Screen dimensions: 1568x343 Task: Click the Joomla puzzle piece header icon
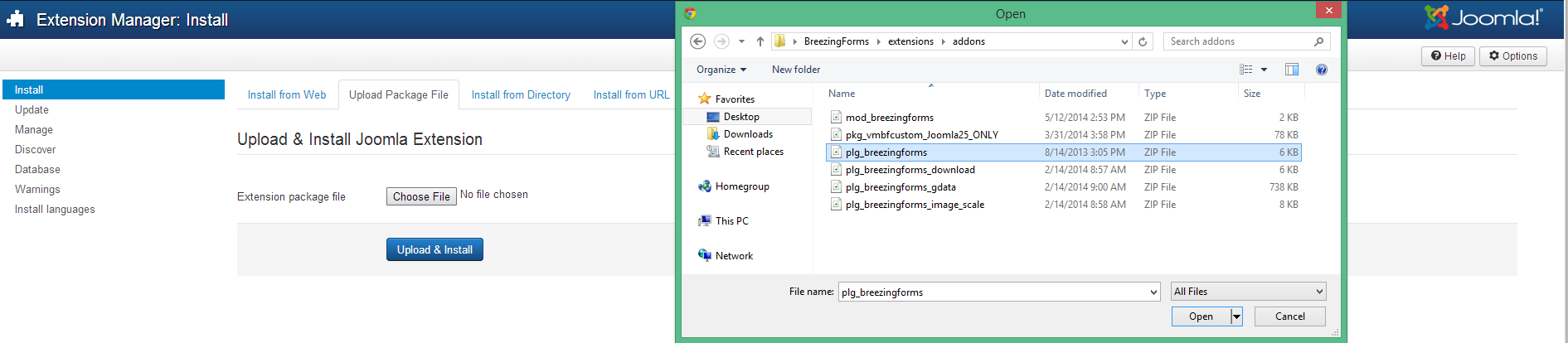pyautogui.click(x=15, y=19)
